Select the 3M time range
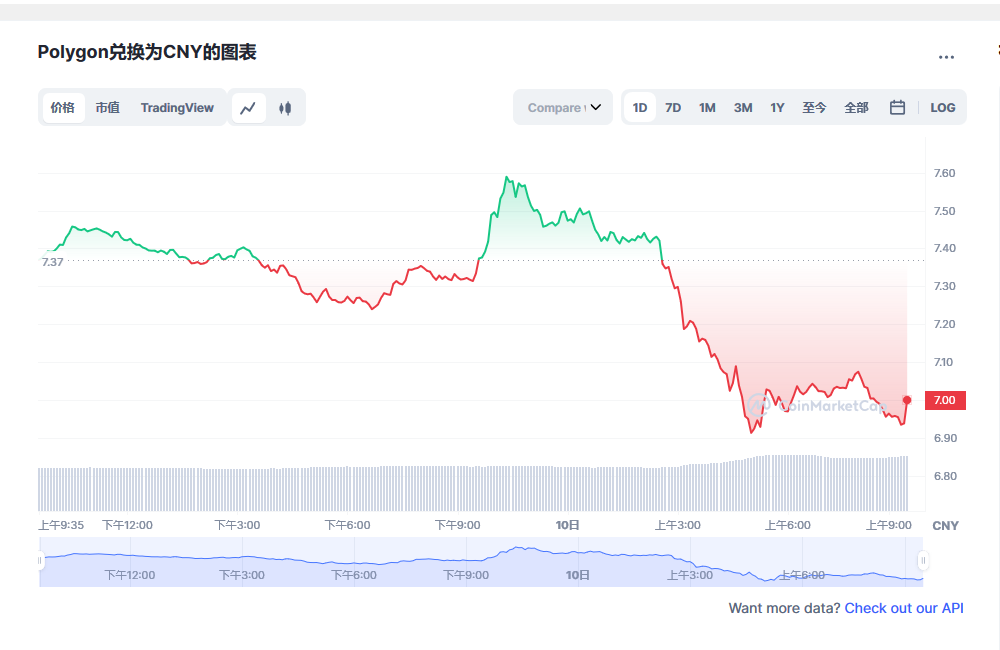This screenshot has height=650, width=1000. point(743,108)
